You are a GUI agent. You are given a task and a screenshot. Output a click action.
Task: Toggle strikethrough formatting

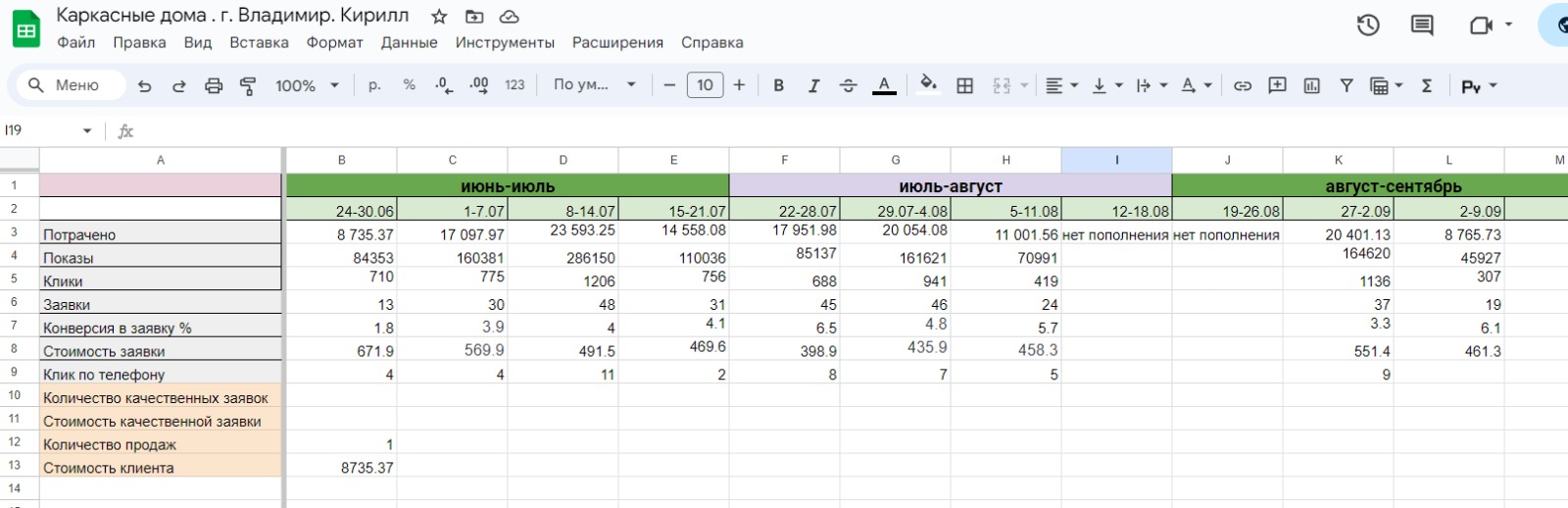click(x=849, y=85)
